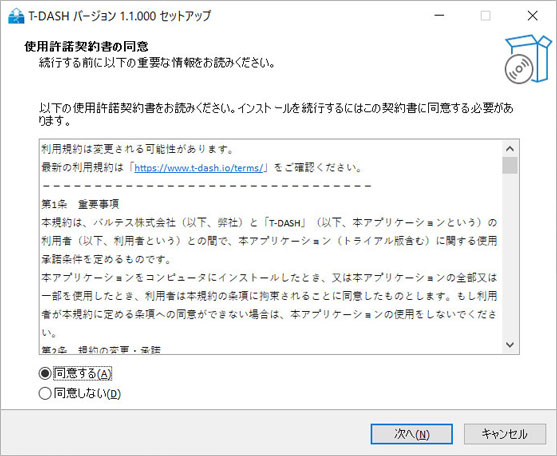Click the license text scrollbar thumb
Viewport: 557px width, 456px height.
pyautogui.click(x=510, y=165)
